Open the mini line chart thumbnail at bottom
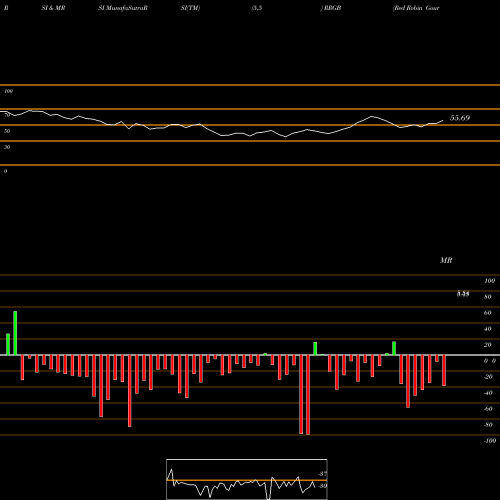The image size is (500, 500). (247, 479)
